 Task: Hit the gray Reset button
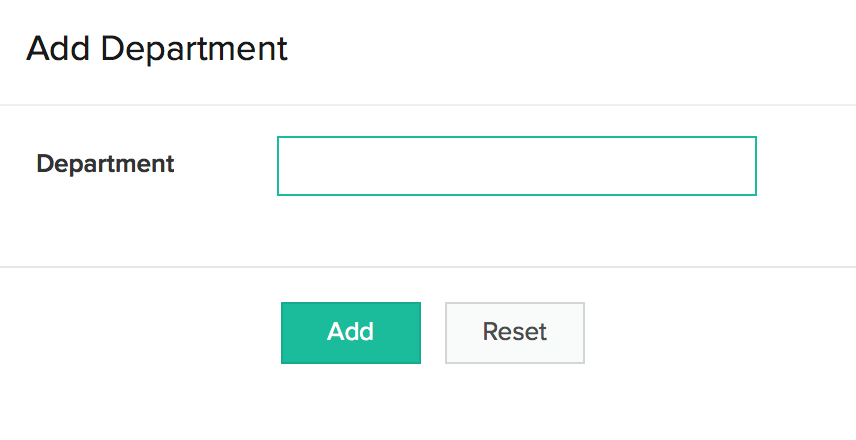[x=514, y=333]
